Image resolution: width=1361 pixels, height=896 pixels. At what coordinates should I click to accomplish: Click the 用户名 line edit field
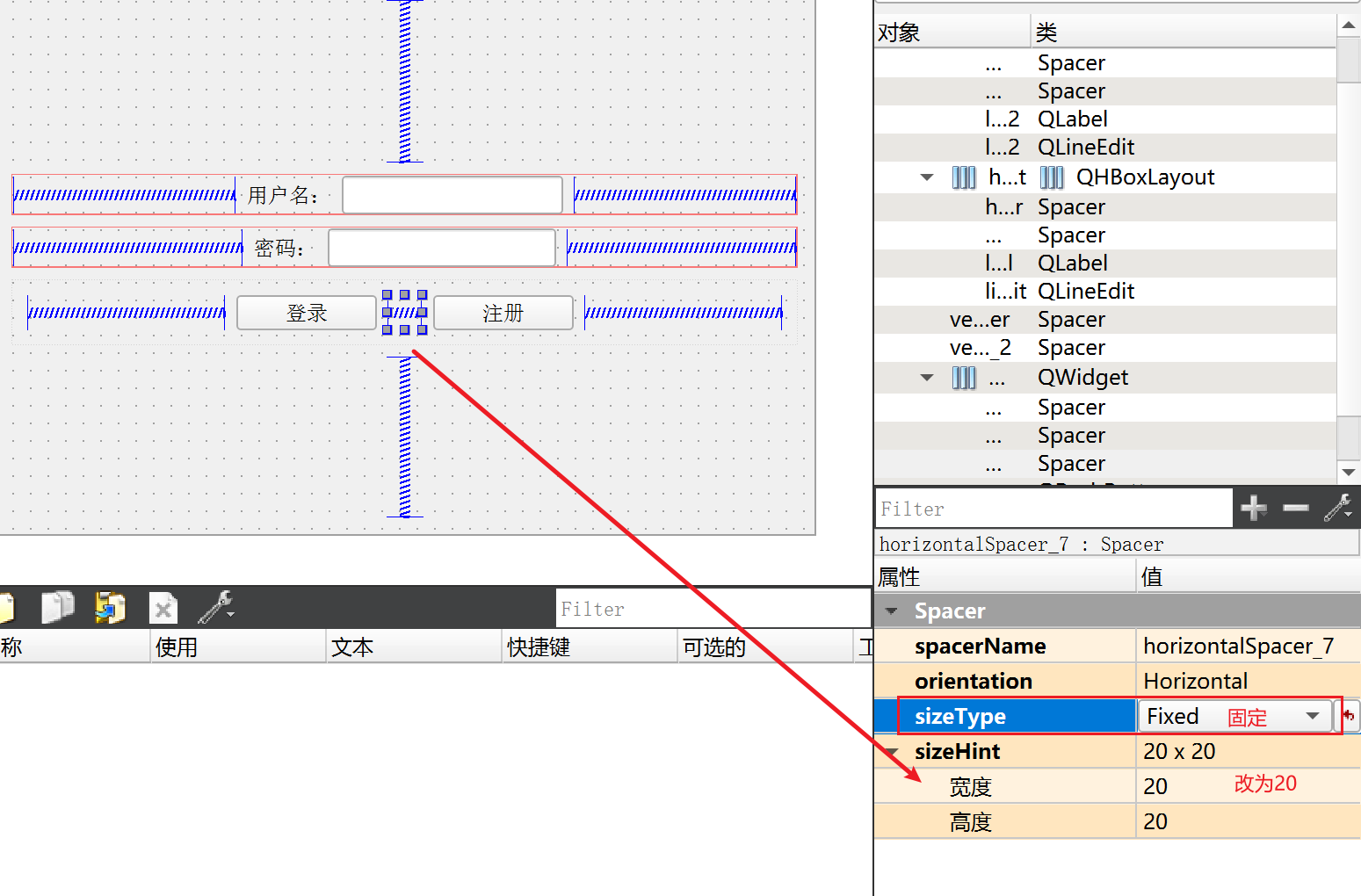(x=452, y=195)
